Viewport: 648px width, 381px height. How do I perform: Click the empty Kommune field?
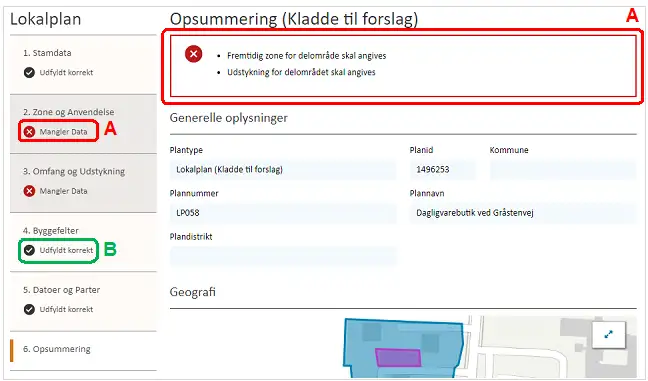(x=563, y=169)
